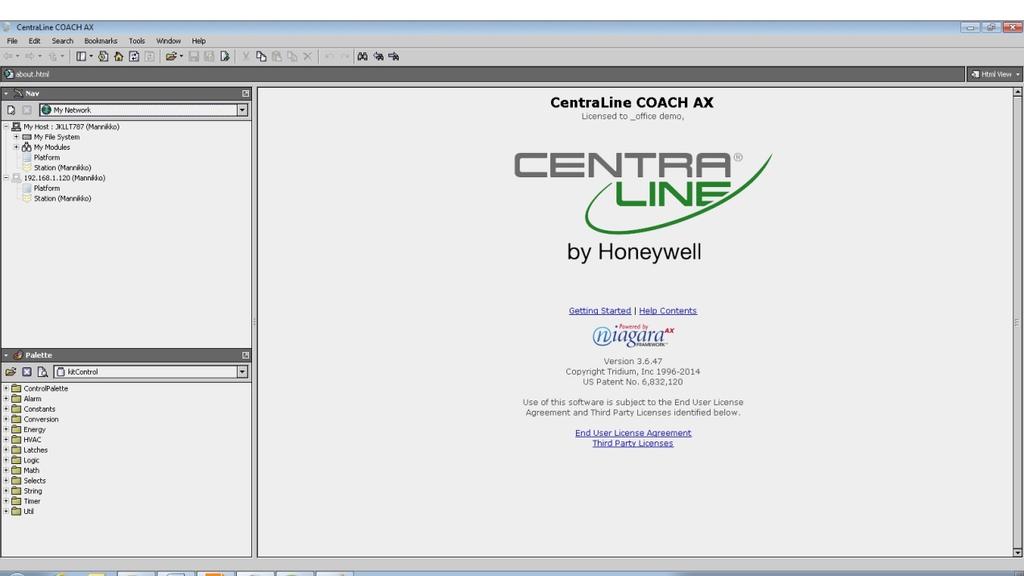Open the Tools menu
The width and height of the screenshot is (1024, 576).
coord(136,40)
